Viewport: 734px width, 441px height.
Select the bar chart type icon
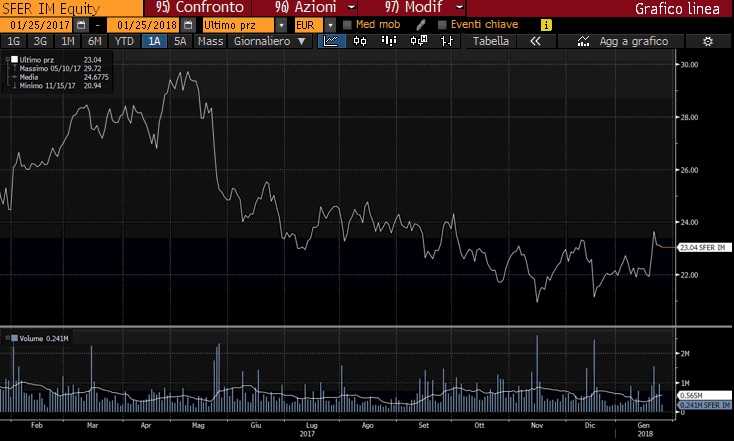pyautogui.click(x=389, y=41)
